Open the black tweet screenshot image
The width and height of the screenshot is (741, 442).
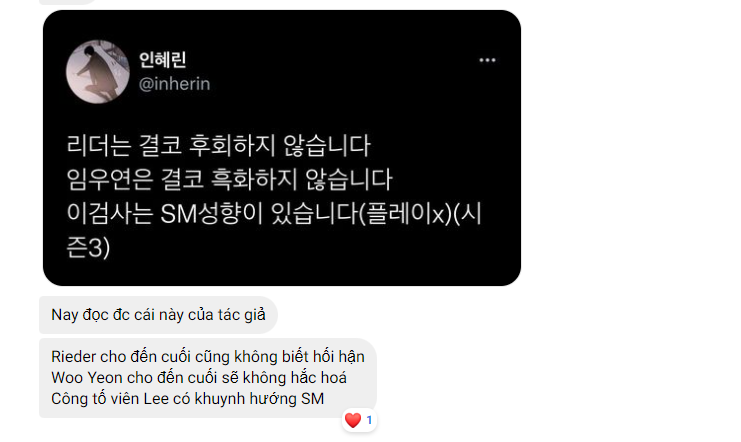point(282,148)
